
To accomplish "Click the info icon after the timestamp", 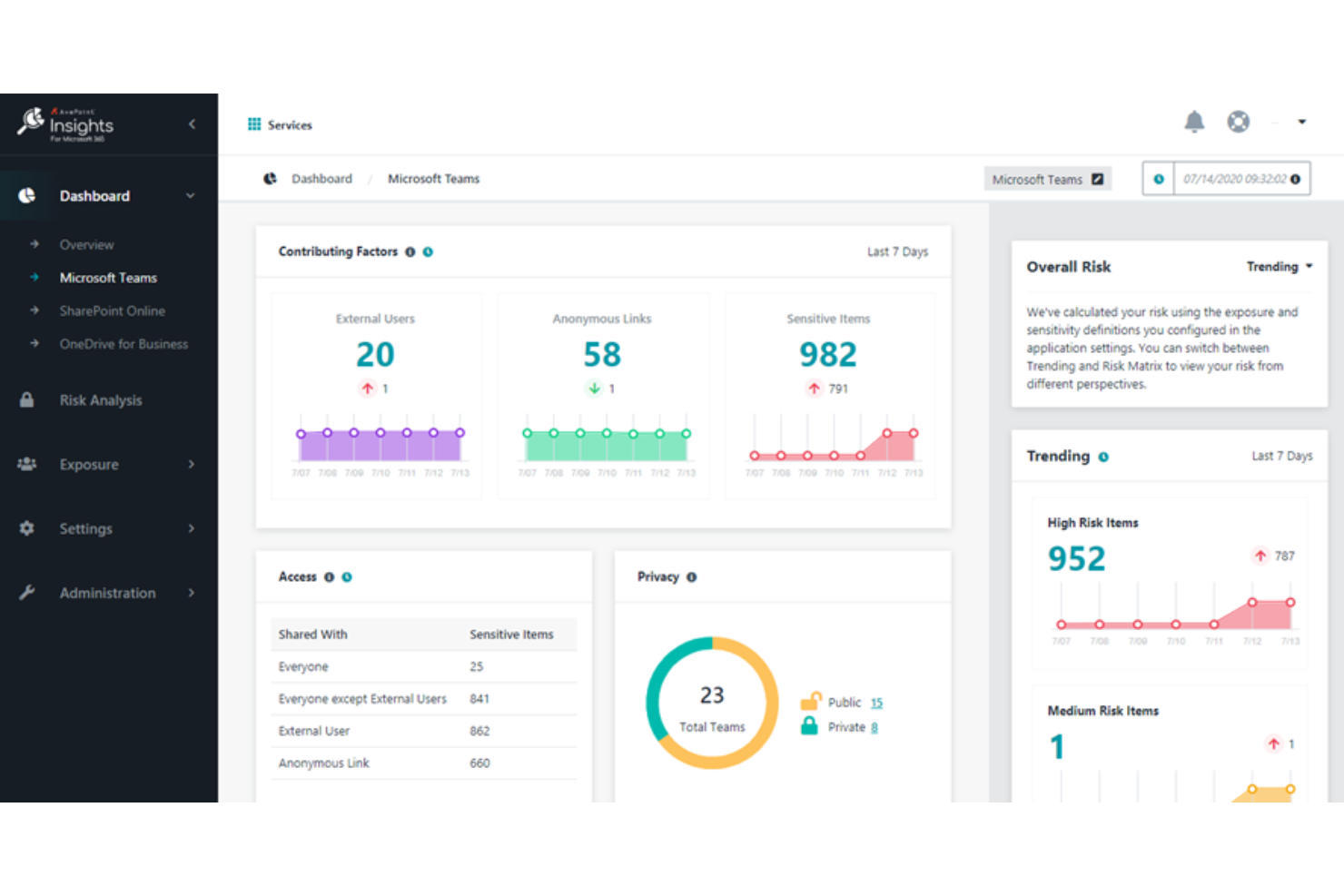I will click(1296, 179).
